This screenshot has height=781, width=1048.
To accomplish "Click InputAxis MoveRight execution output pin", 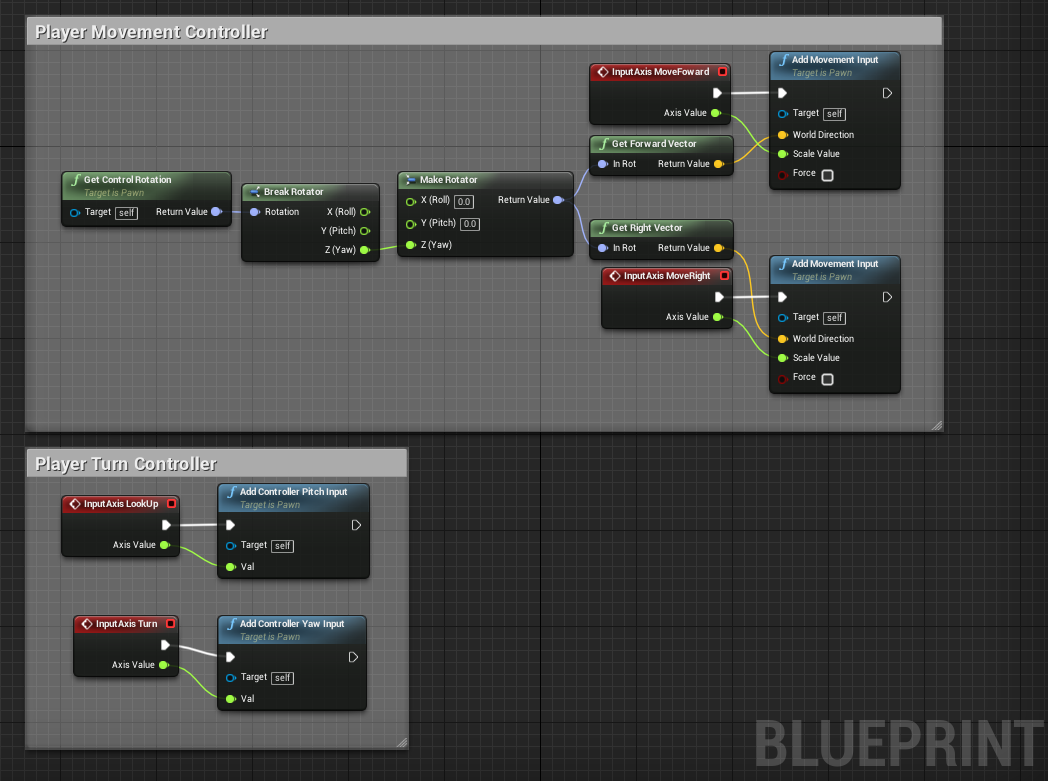I will (x=719, y=297).
